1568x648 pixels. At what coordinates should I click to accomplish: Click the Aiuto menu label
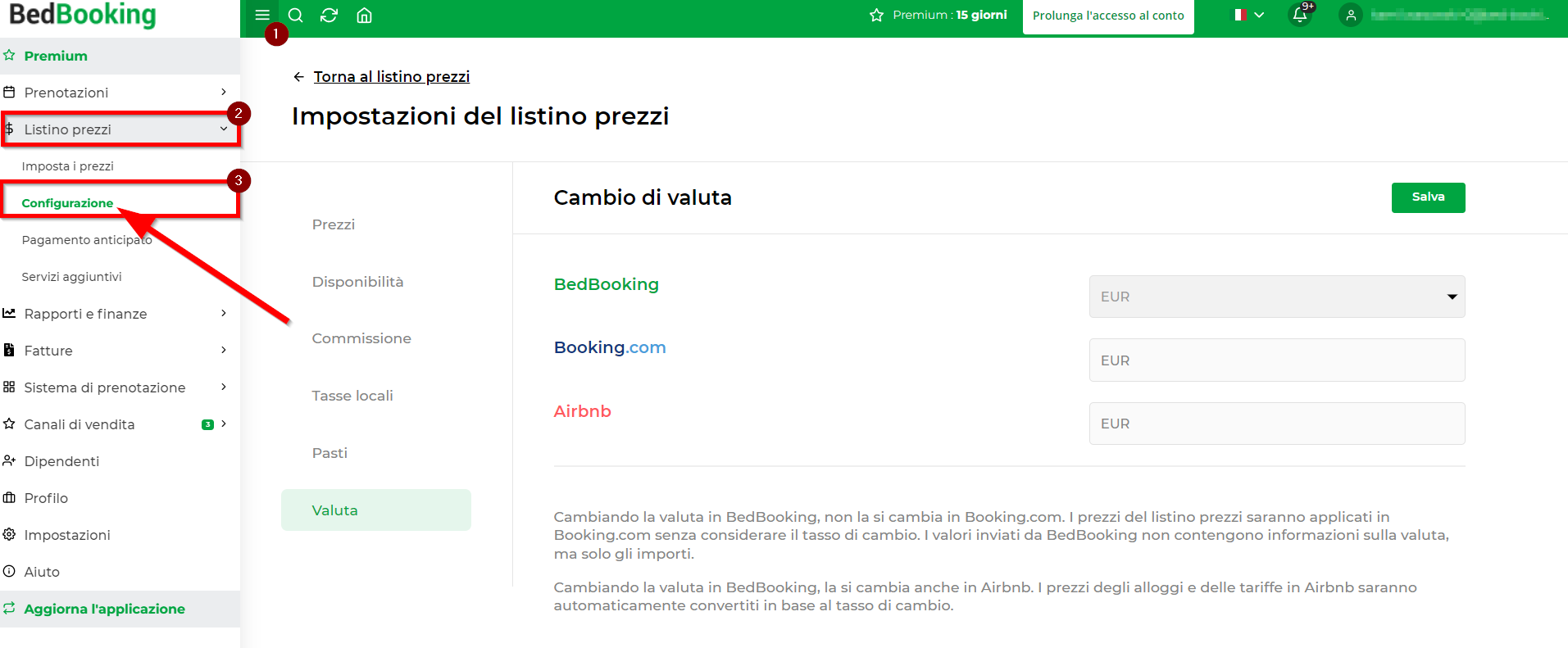pyautogui.click(x=42, y=572)
